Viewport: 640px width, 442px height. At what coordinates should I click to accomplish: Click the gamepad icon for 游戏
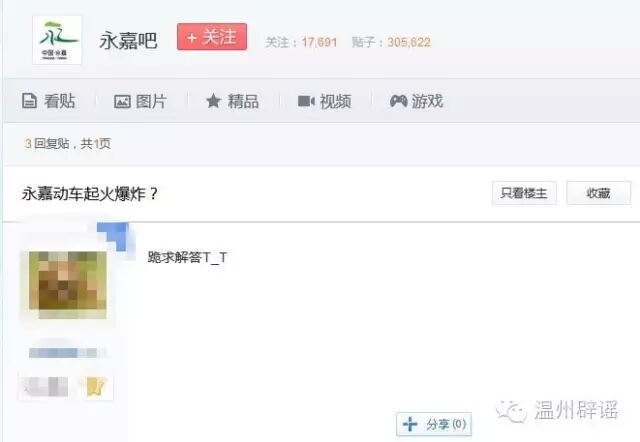[398, 101]
